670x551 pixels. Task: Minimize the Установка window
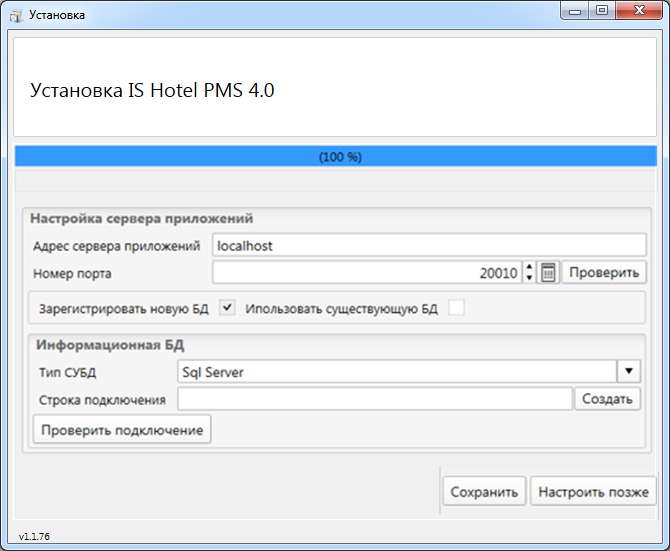575,11
